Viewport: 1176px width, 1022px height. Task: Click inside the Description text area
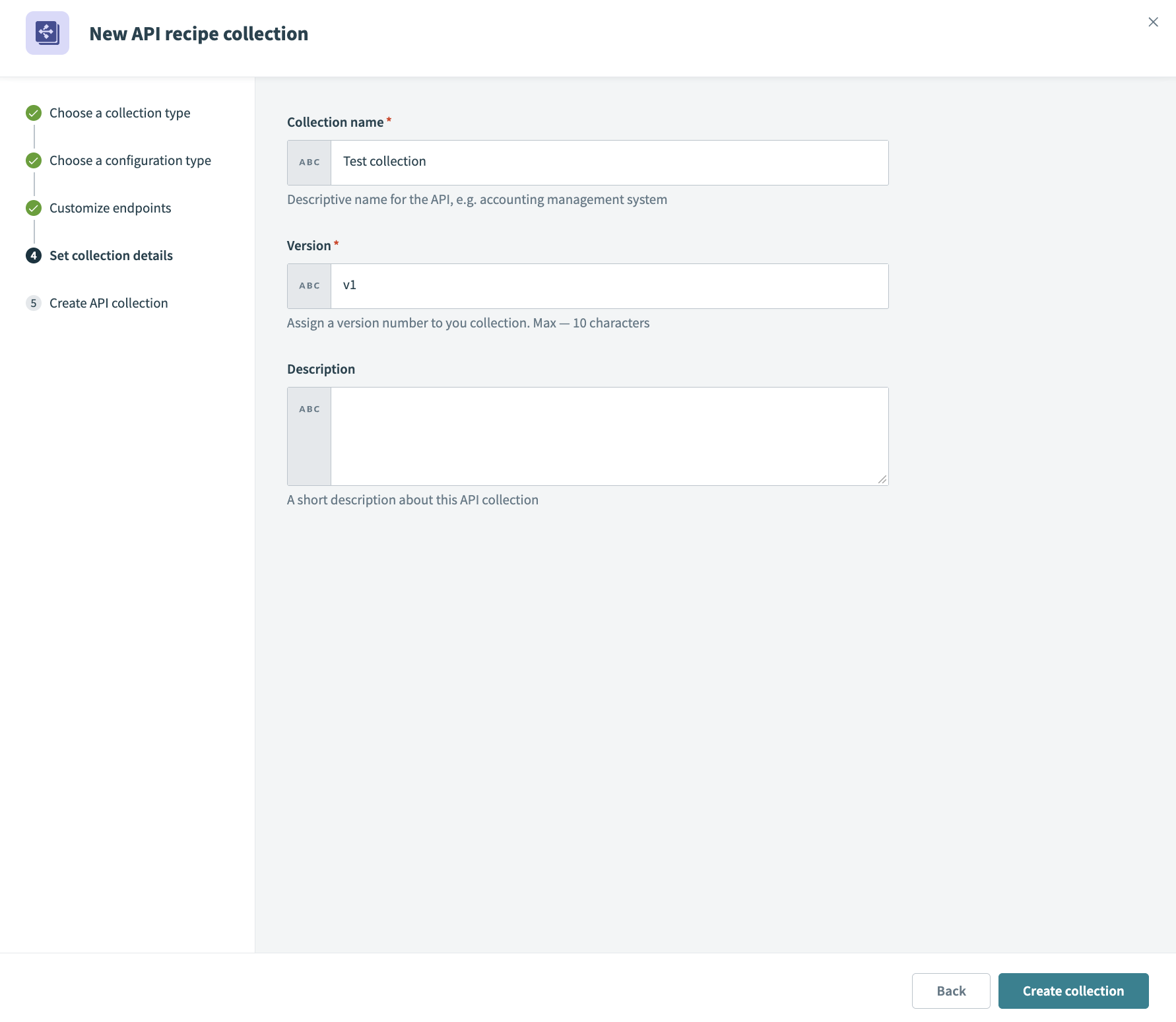[608, 436]
